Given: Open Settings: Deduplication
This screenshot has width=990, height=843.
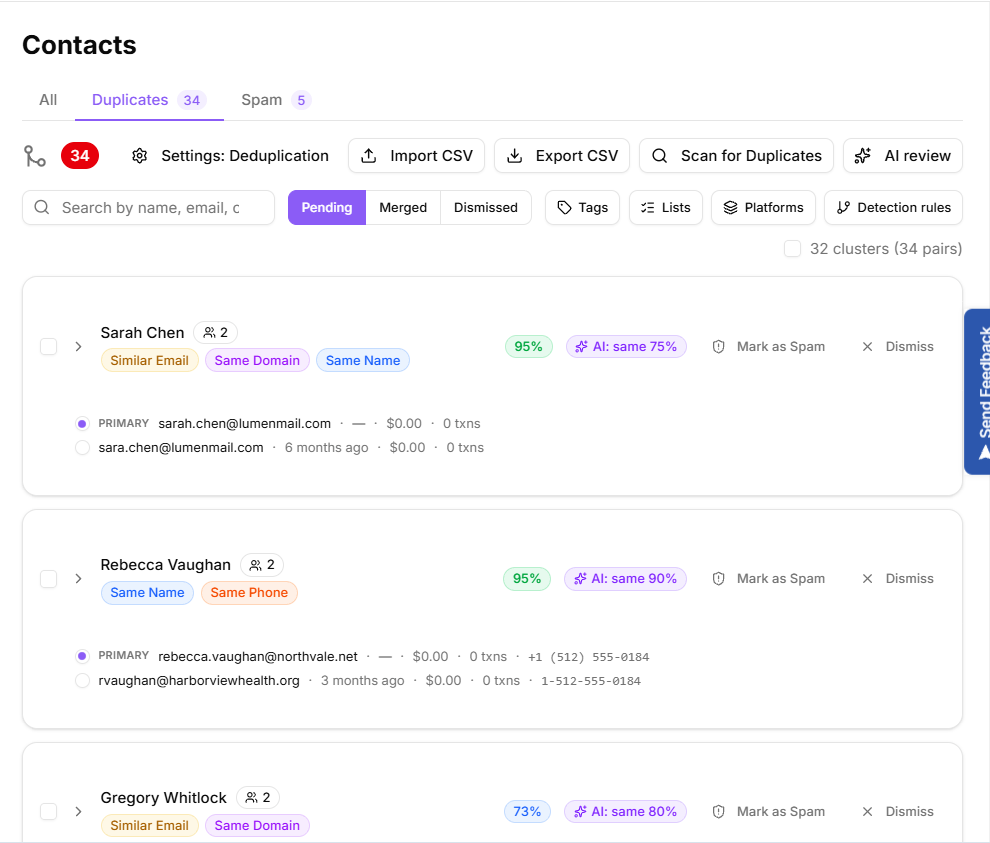Looking at the screenshot, I should click(x=230, y=156).
